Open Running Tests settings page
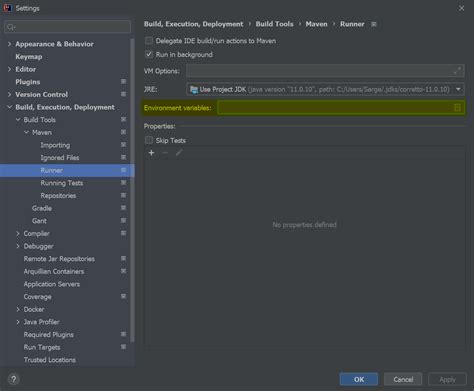 [62, 183]
